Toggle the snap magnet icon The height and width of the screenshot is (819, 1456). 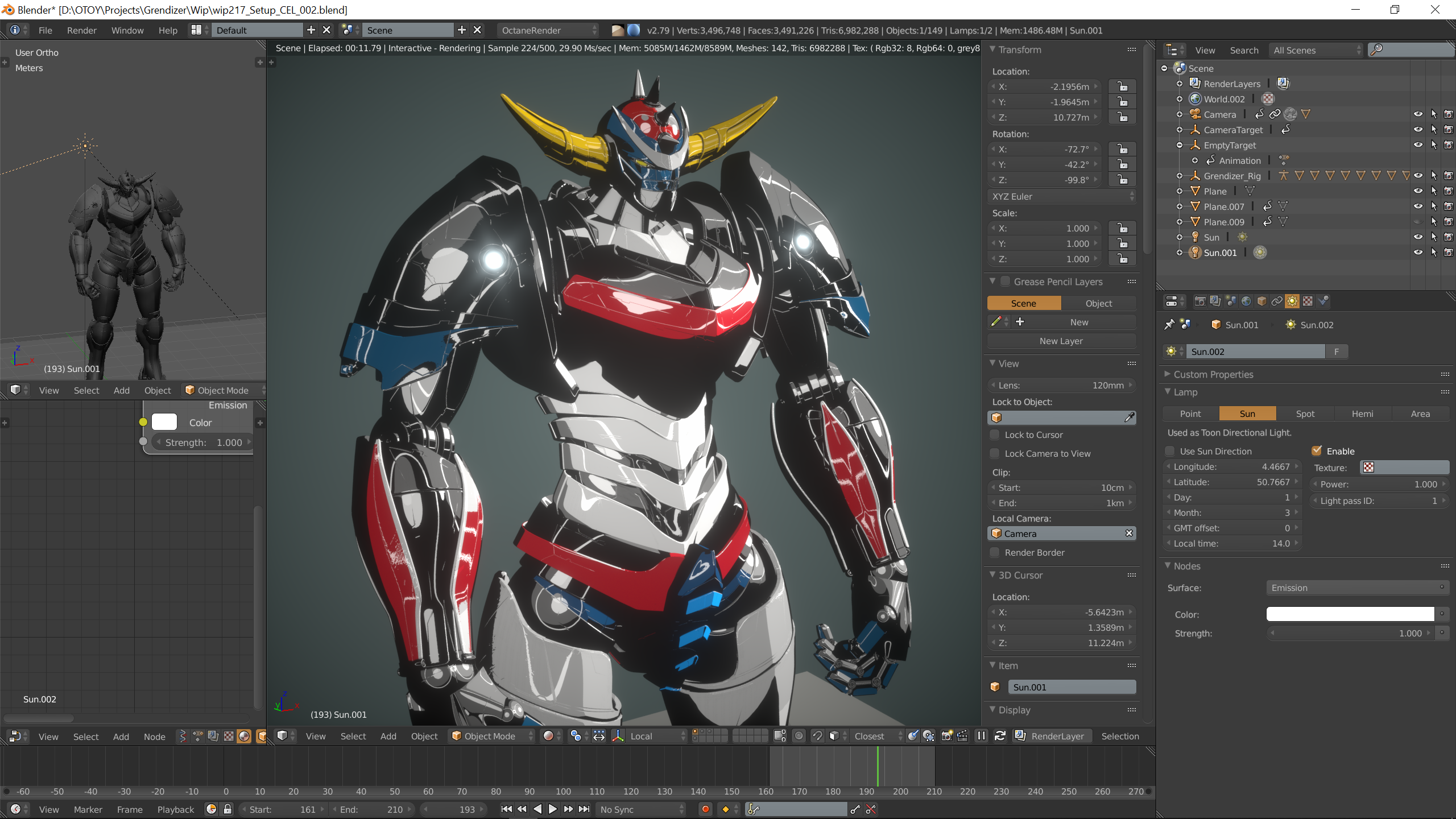tap(817, 736)
